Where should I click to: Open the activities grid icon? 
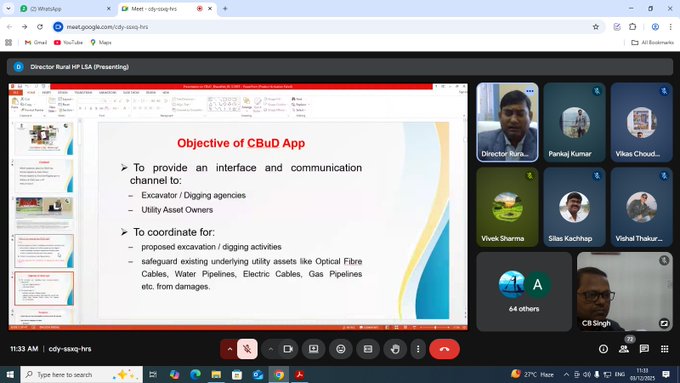[665, 349]
